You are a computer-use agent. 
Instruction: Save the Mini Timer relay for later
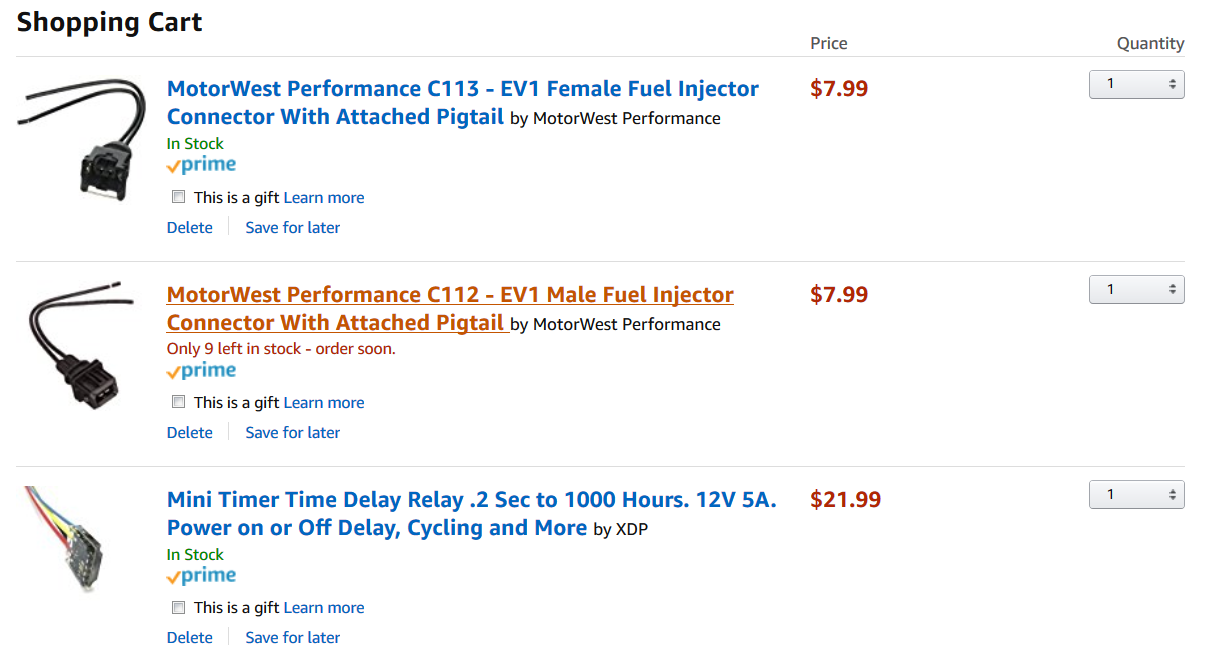(x=293, y=638)
